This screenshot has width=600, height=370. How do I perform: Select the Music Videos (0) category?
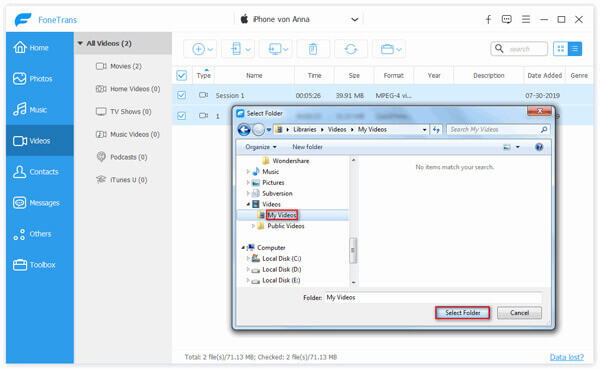(x=127, y=134)
